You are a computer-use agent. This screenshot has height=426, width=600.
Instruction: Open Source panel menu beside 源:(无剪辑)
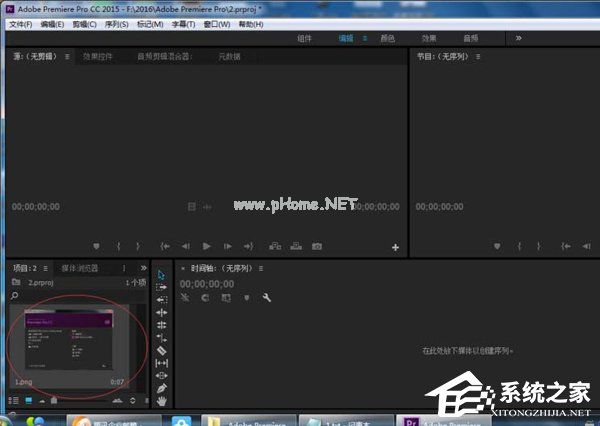pos(67,57)
